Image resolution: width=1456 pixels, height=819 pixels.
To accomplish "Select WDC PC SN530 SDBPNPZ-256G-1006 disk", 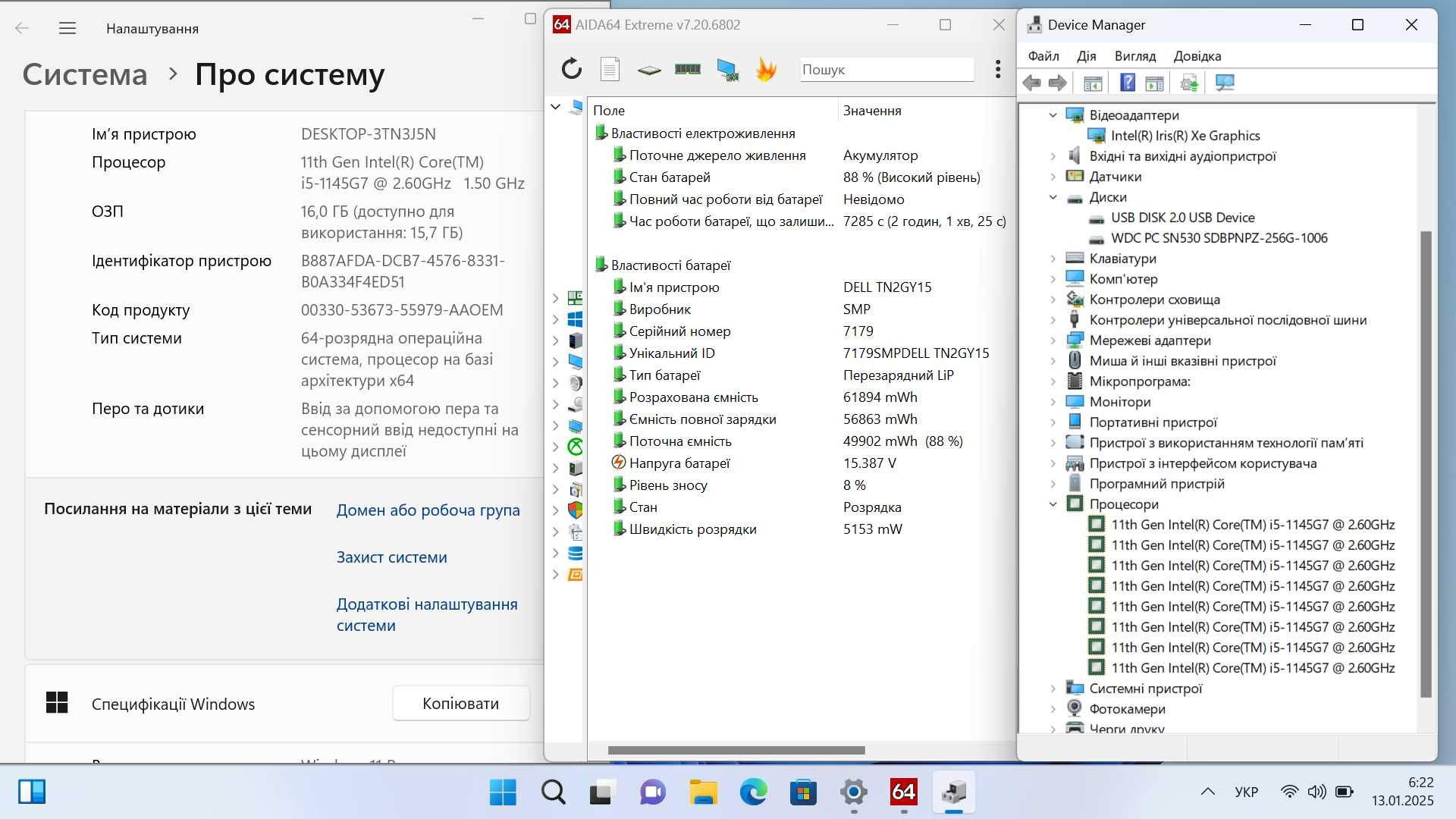I will point(1219,238).
